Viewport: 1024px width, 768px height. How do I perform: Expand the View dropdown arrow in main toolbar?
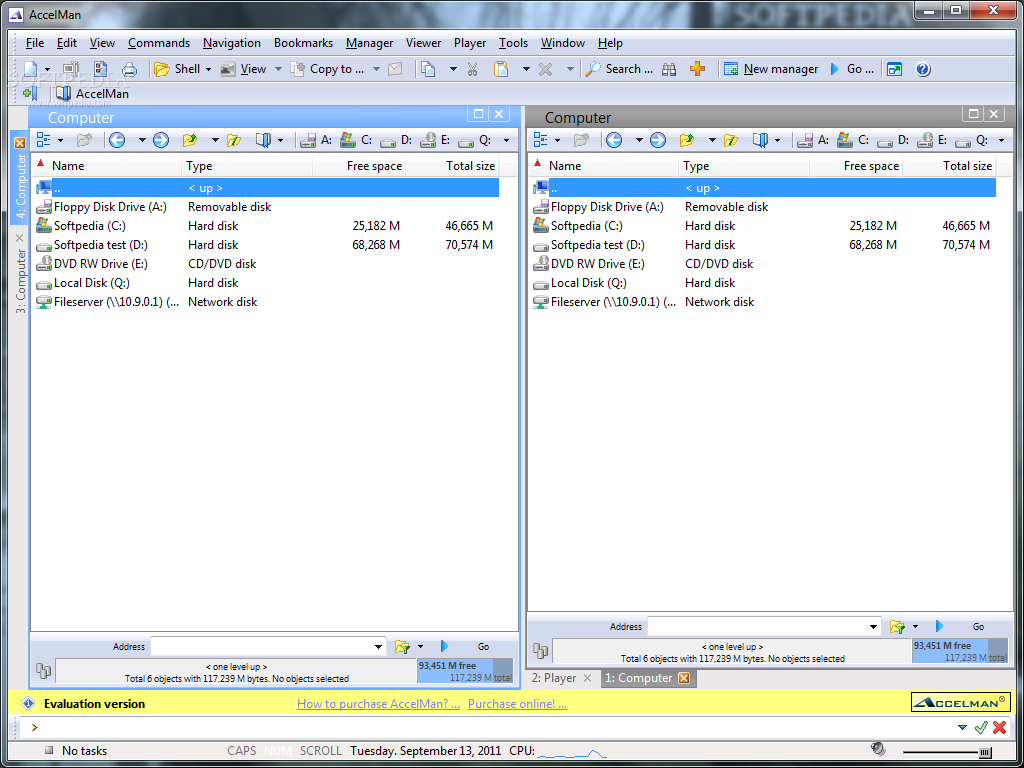(x=278, y=69)
